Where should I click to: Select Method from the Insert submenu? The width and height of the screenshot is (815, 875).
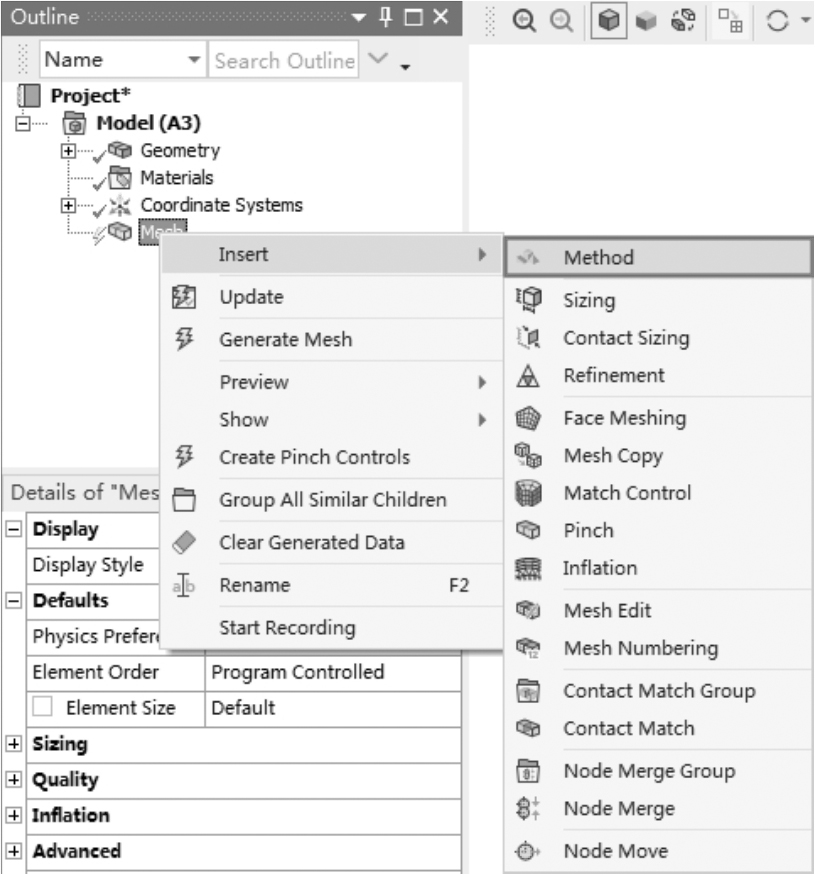(x=598, y=257)
